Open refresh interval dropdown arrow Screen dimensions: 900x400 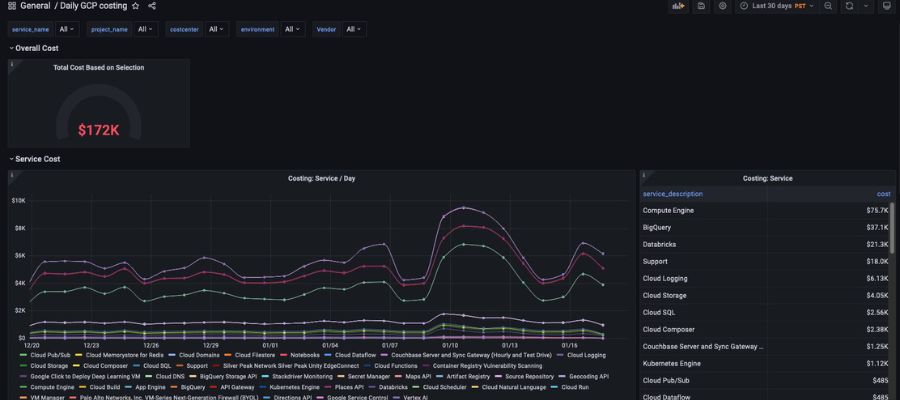point(866,6)
